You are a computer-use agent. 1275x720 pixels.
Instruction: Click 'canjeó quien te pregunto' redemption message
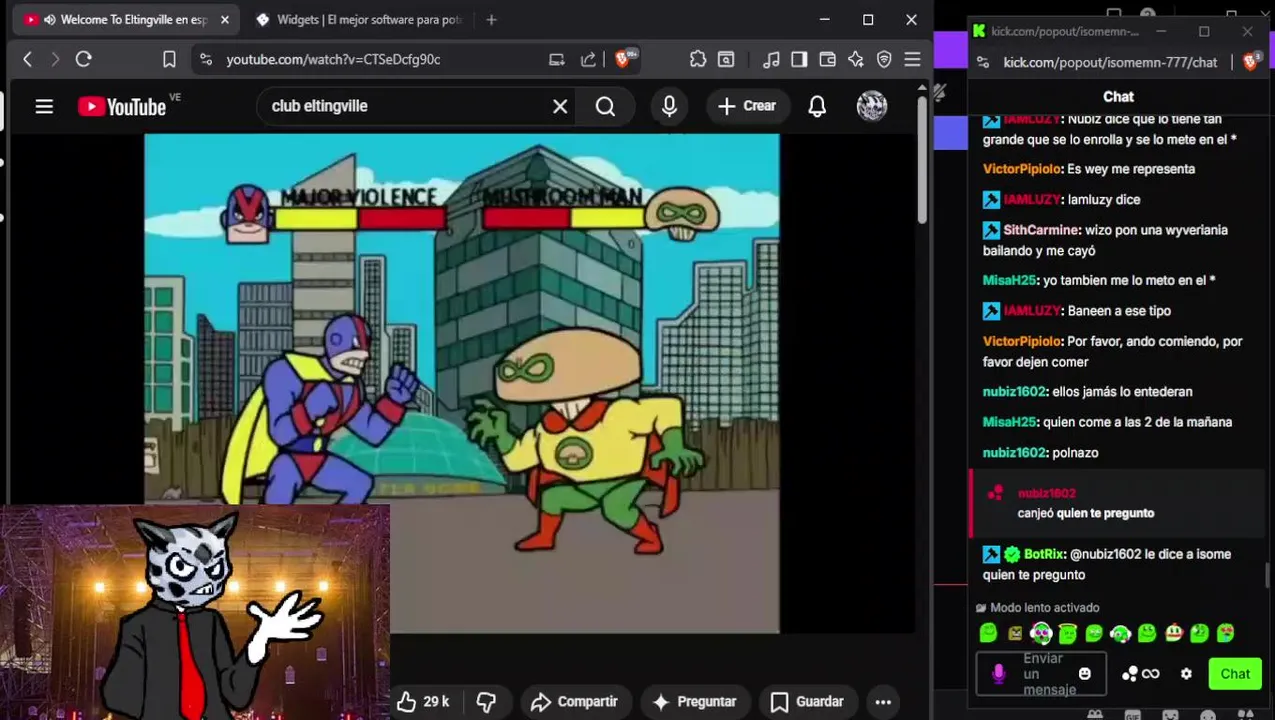click(1086, 513)
